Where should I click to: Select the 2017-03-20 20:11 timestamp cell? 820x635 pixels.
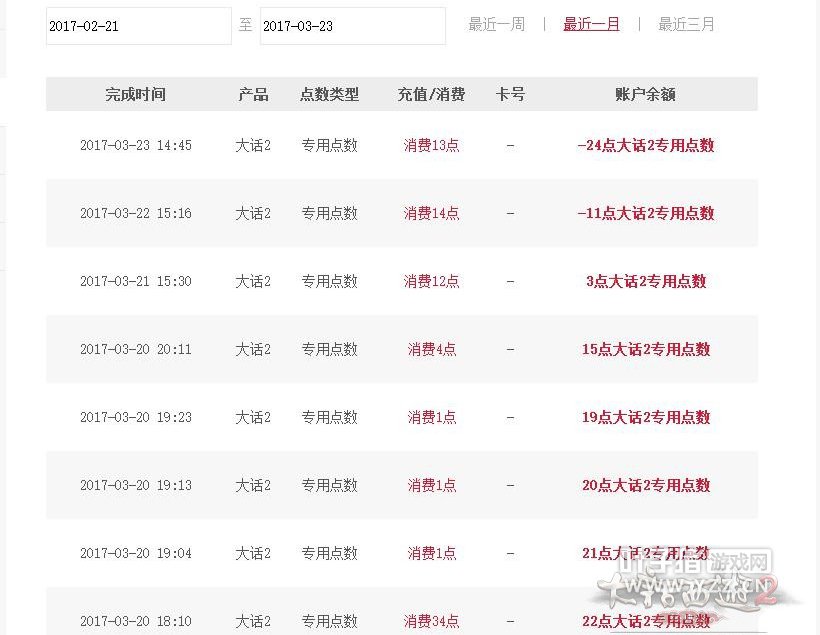tap(135, 349)
